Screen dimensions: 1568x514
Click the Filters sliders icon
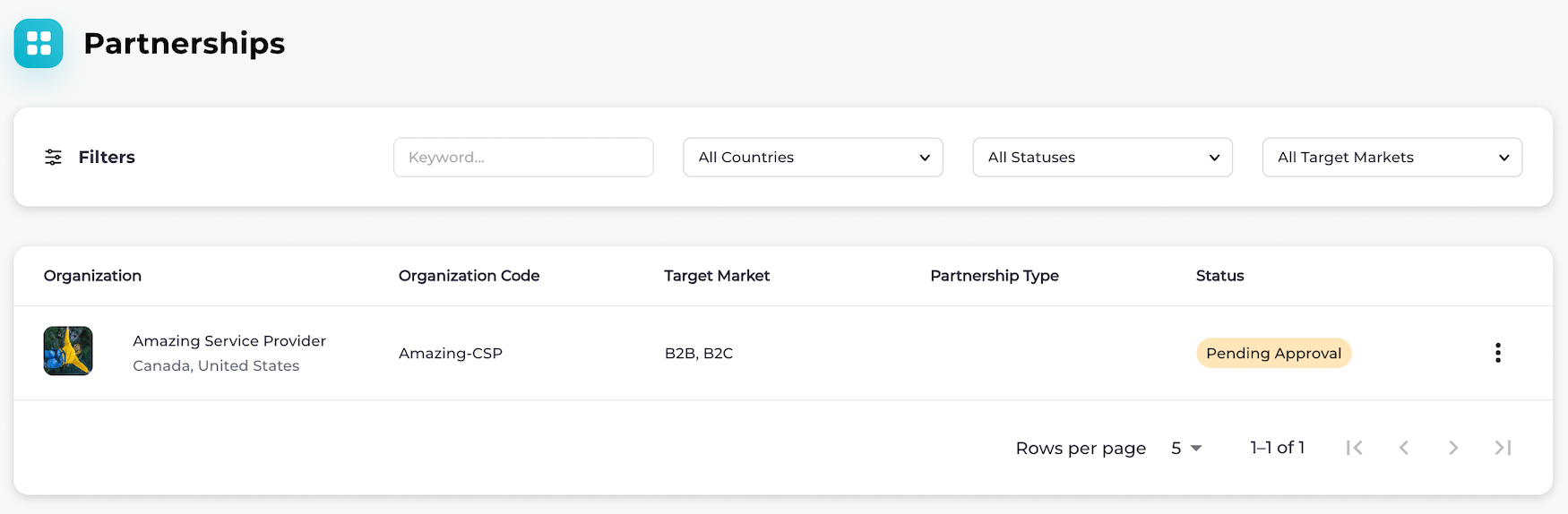pyautogui.click(x=54, y=158)
